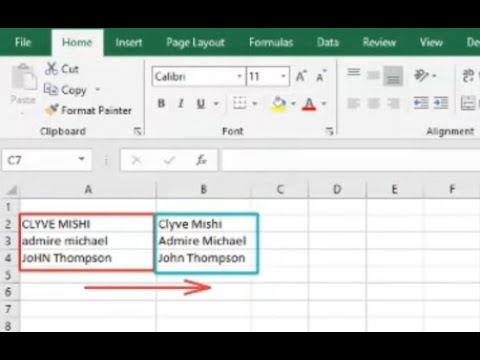Screen dimensions: 480x360
Task: Click the increase indent icon
Action: point(441,103)
